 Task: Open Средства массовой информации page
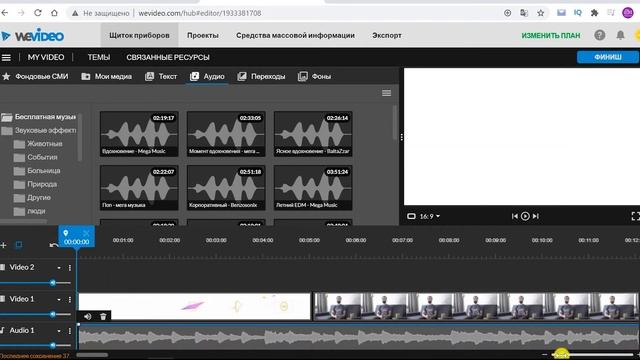pyautogui.click(x=295, y=36)
